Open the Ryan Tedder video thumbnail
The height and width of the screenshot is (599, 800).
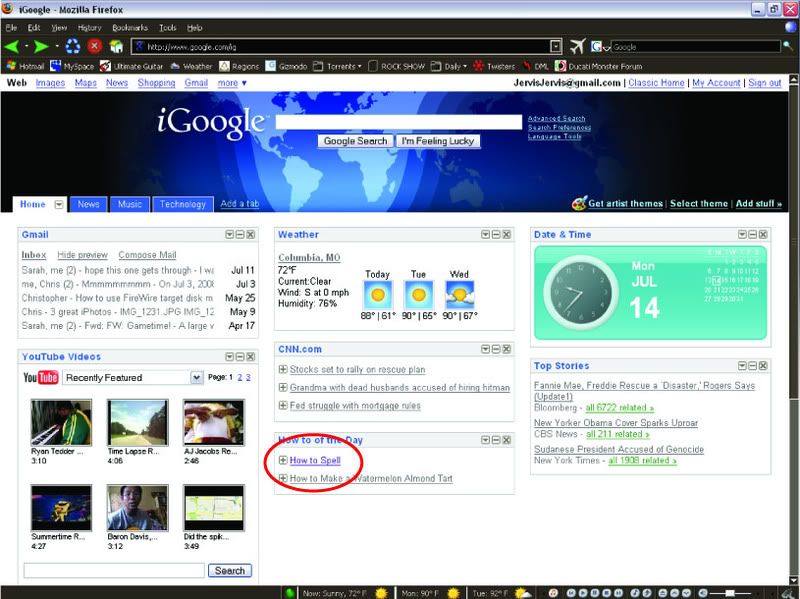[x=61, y=422]
